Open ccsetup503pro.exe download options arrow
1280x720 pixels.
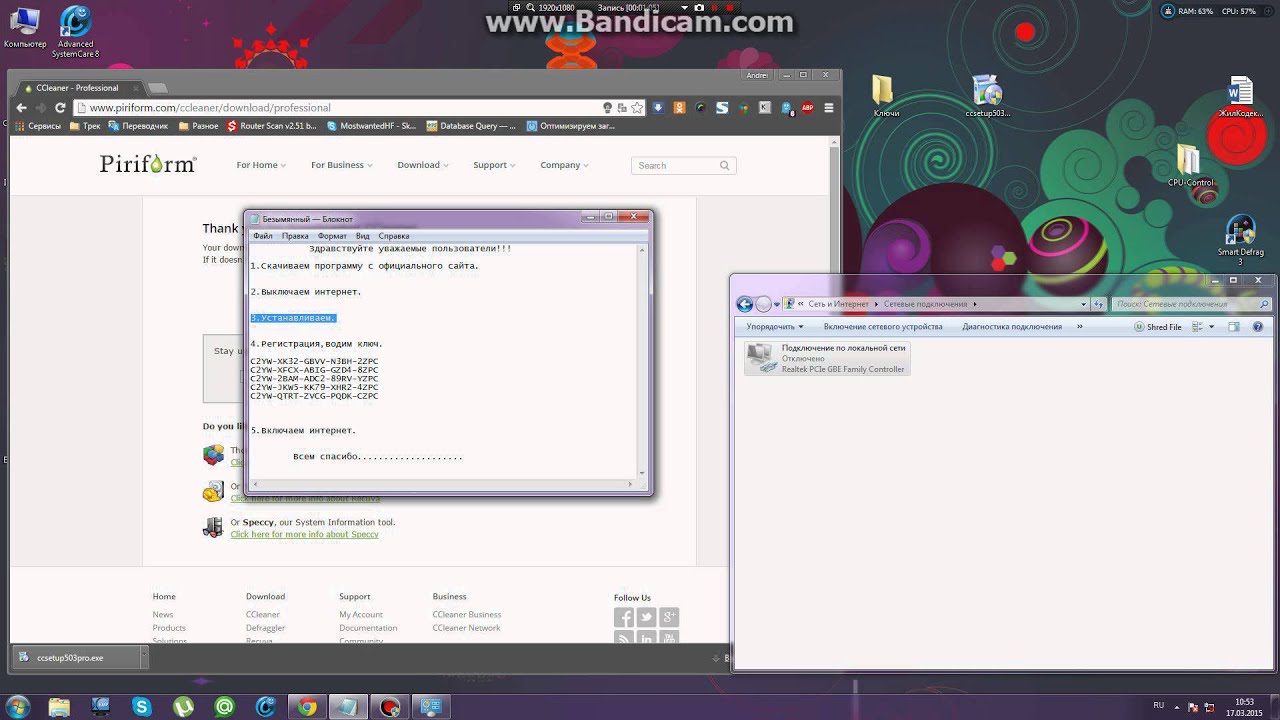click(x=143, y=658)
